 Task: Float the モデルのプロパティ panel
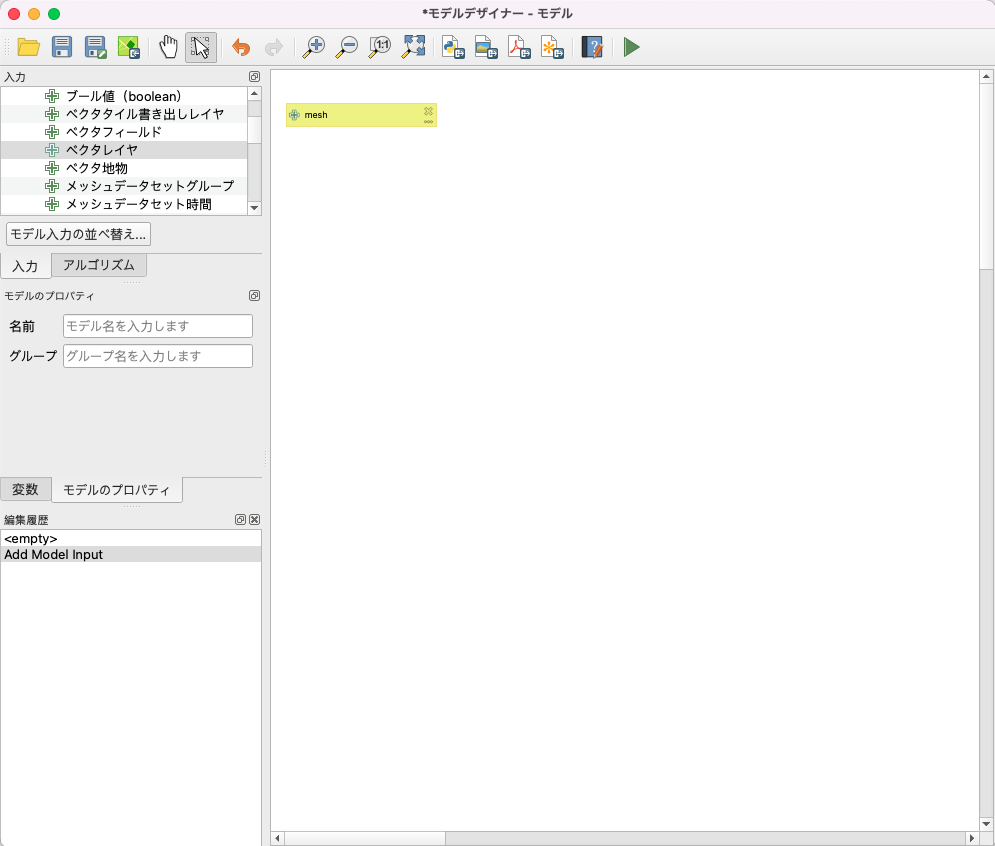(x=254, y=296)
